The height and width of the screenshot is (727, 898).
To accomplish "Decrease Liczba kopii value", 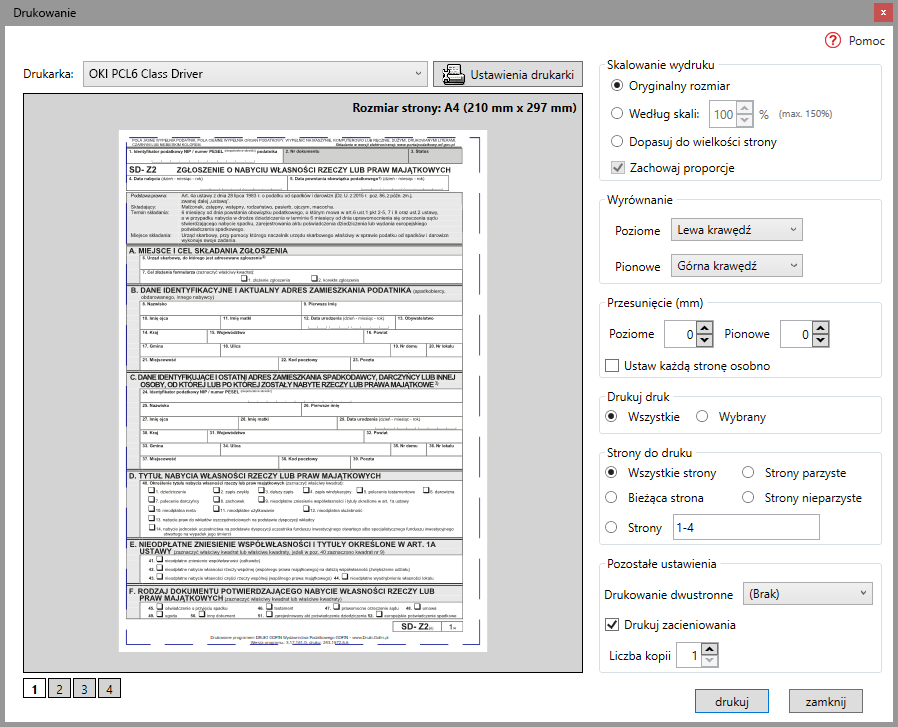I will pos(710,661).
